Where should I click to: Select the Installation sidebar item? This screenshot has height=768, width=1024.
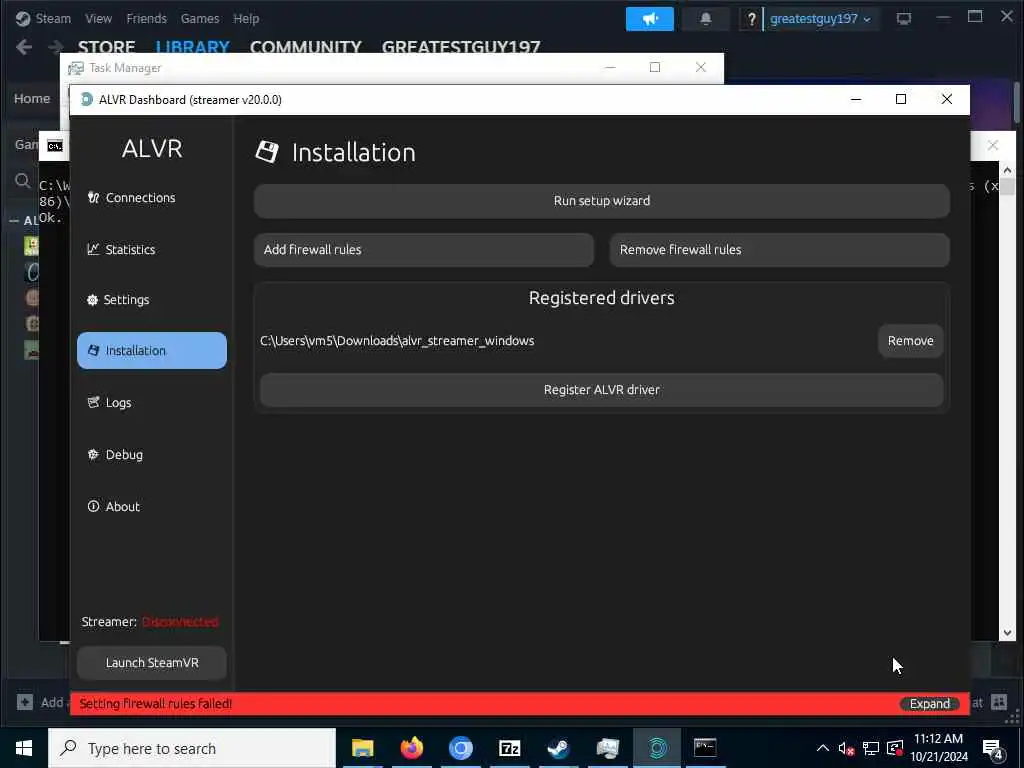[x=152, y=351]
